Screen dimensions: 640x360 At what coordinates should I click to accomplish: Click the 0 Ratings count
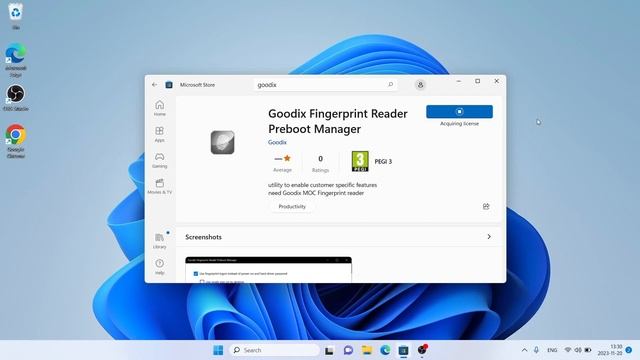pyautogui.click(x=320, y=163)
